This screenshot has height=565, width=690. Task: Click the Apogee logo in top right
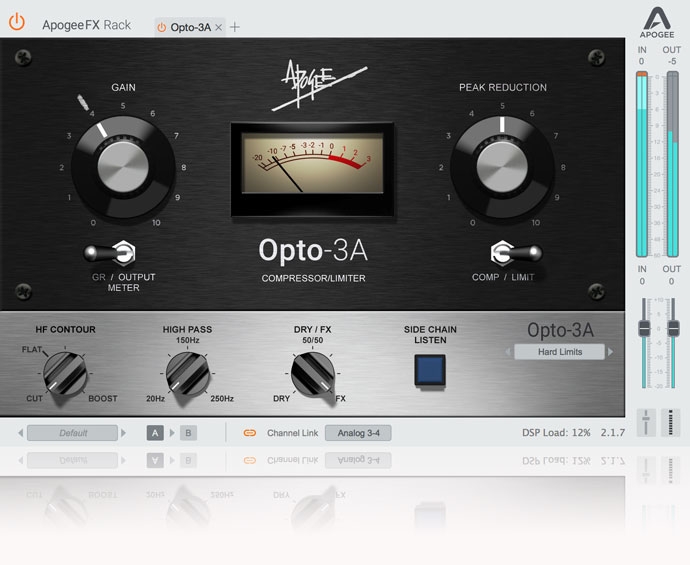(x=657, y=21)
